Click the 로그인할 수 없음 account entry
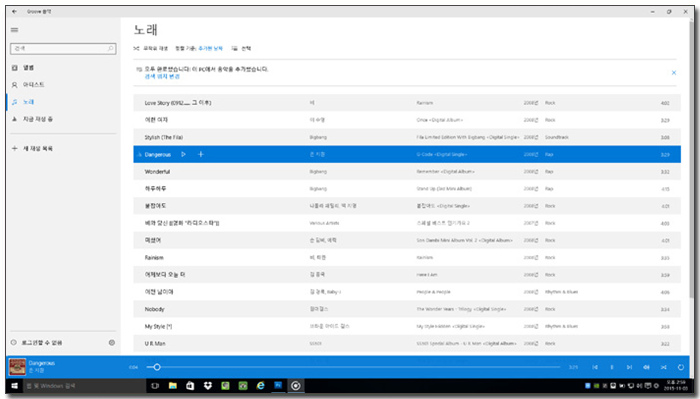The width and height of the screenshot is (700, 399). click(42, 343)
